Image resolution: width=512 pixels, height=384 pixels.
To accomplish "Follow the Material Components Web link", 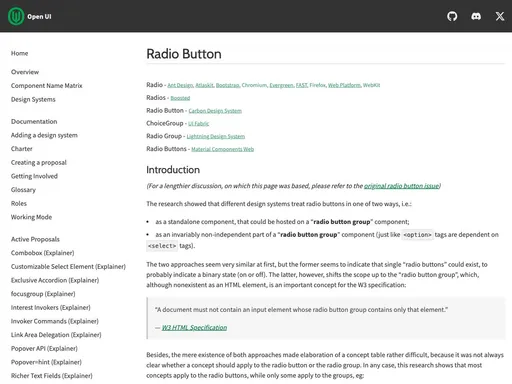I will [x=223, y=149].
